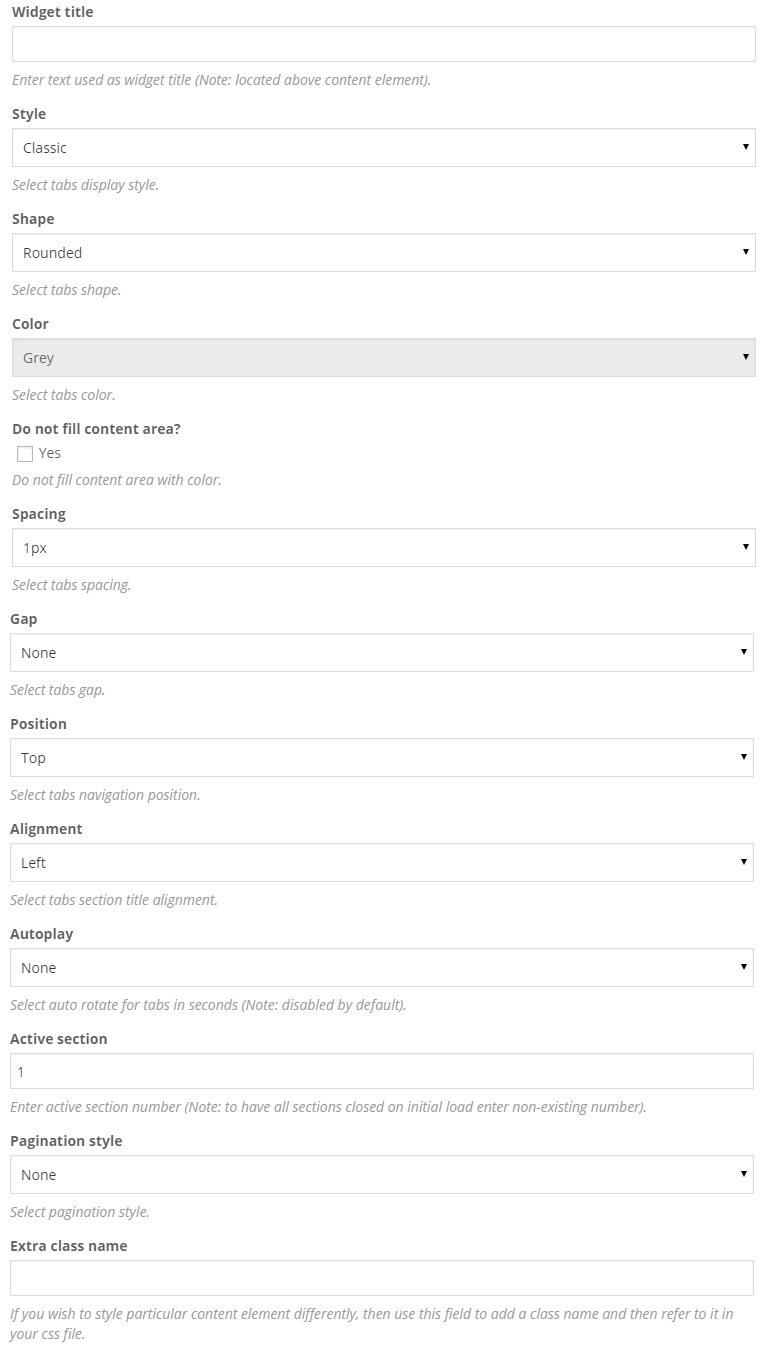763x1353 pixels.
Task: Open the Shape dropdown showing Rounded
Action: (x=383, y=253)
